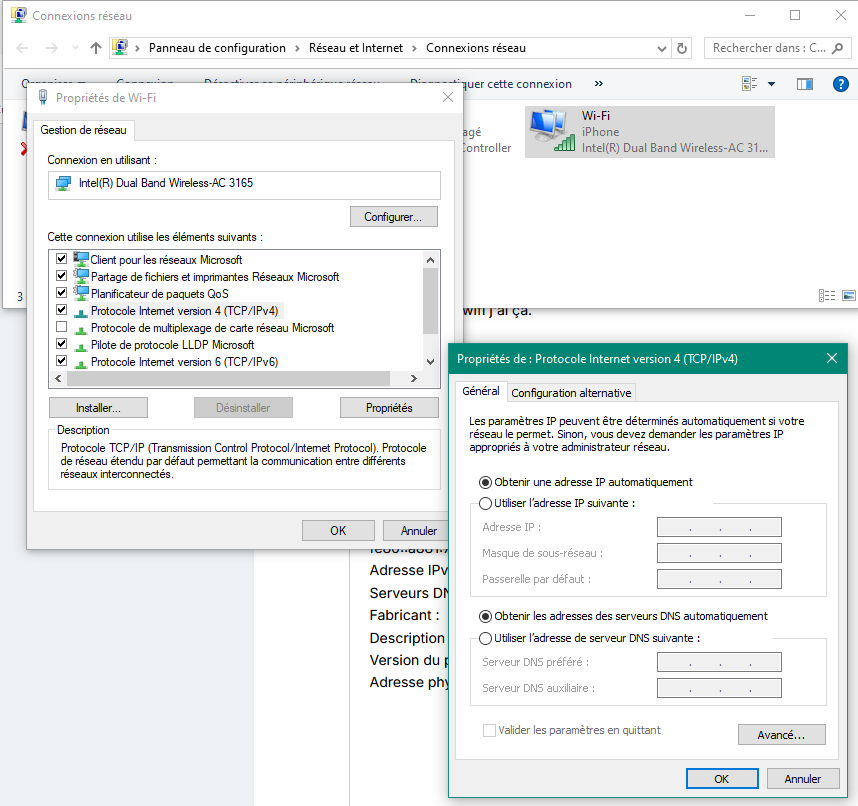Select Utiliser l'adresse de serveur DNS suivante
Image resolution: width=858 pixels, height=806 pixels.
tap(485, 638)
